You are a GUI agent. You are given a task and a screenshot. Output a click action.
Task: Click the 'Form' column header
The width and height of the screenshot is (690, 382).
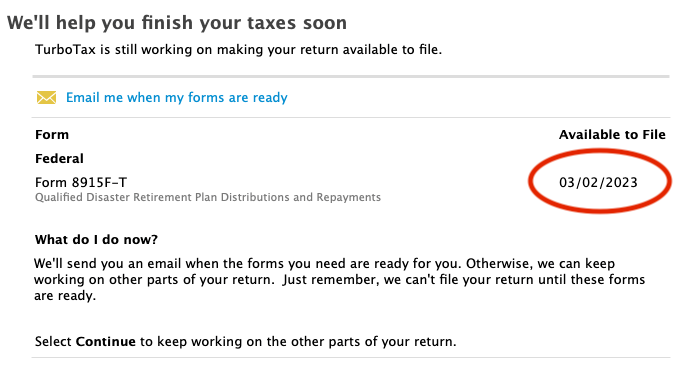tap(52, 135)
